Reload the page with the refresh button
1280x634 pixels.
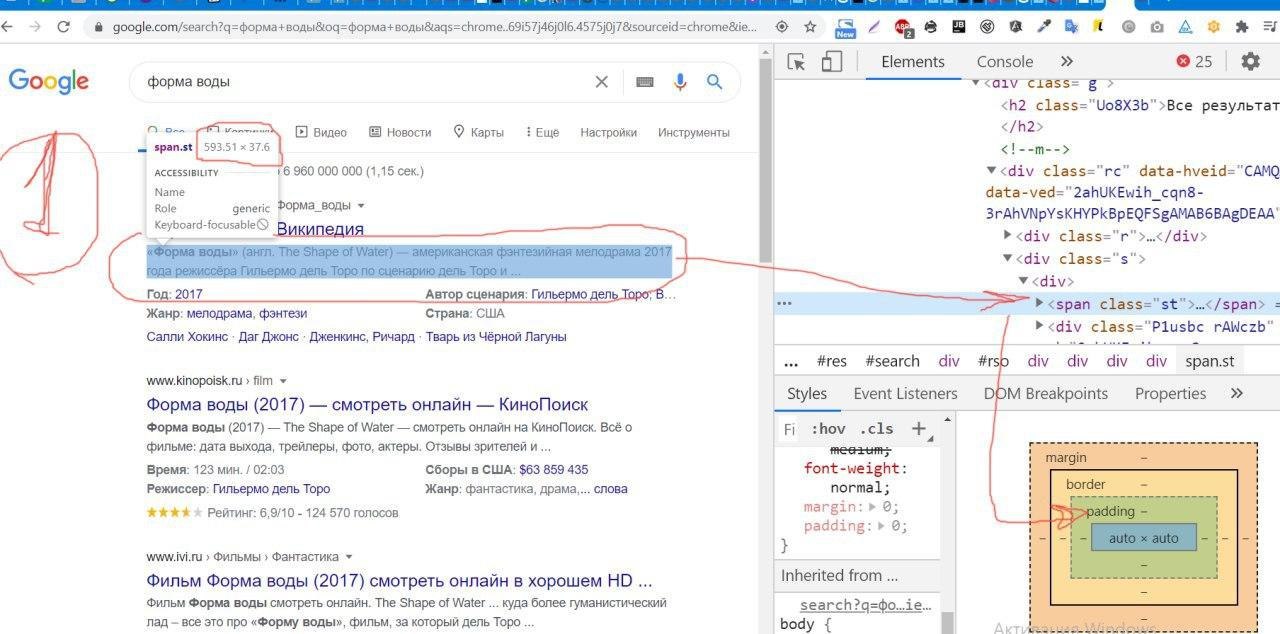pos(64,27)
